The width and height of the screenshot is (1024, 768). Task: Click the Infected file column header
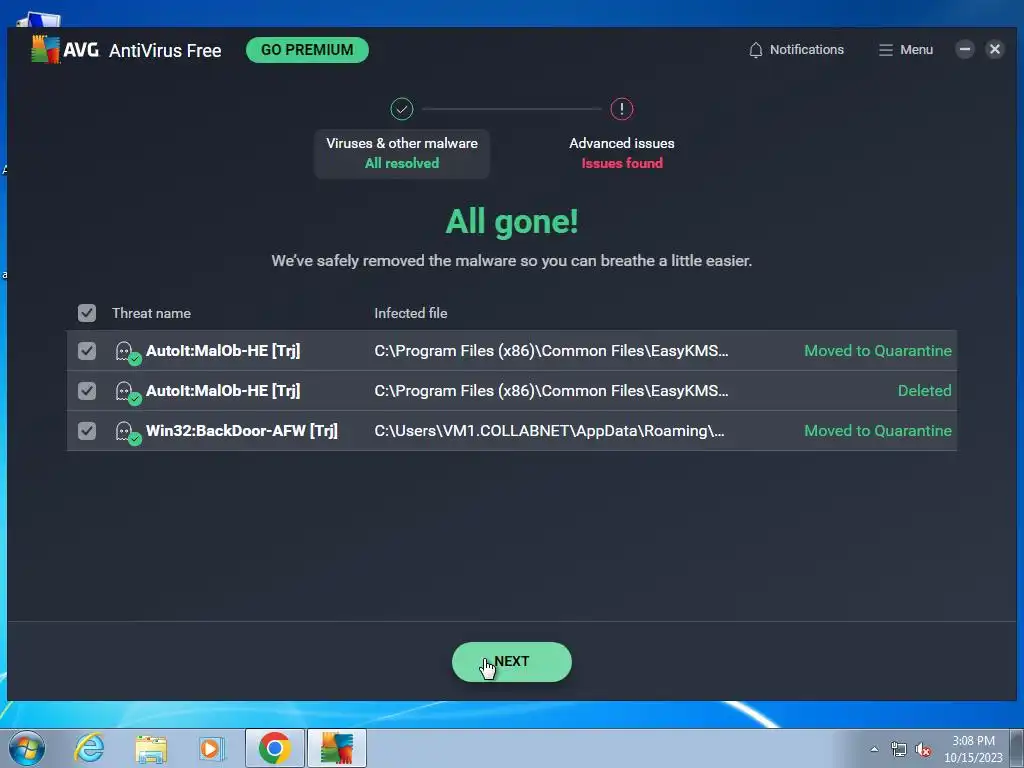click(x=410, y=313)
